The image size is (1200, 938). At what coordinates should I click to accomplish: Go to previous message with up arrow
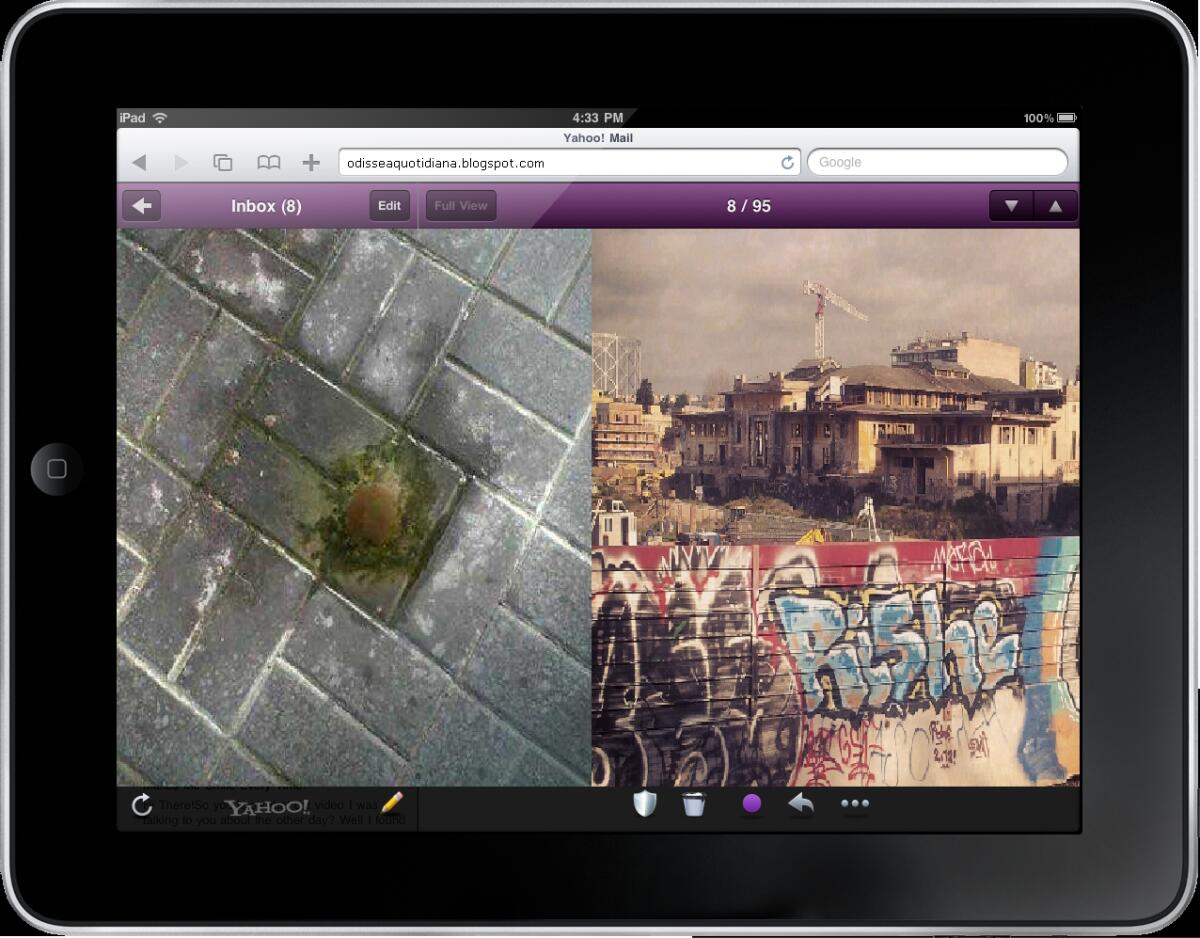1055,206
